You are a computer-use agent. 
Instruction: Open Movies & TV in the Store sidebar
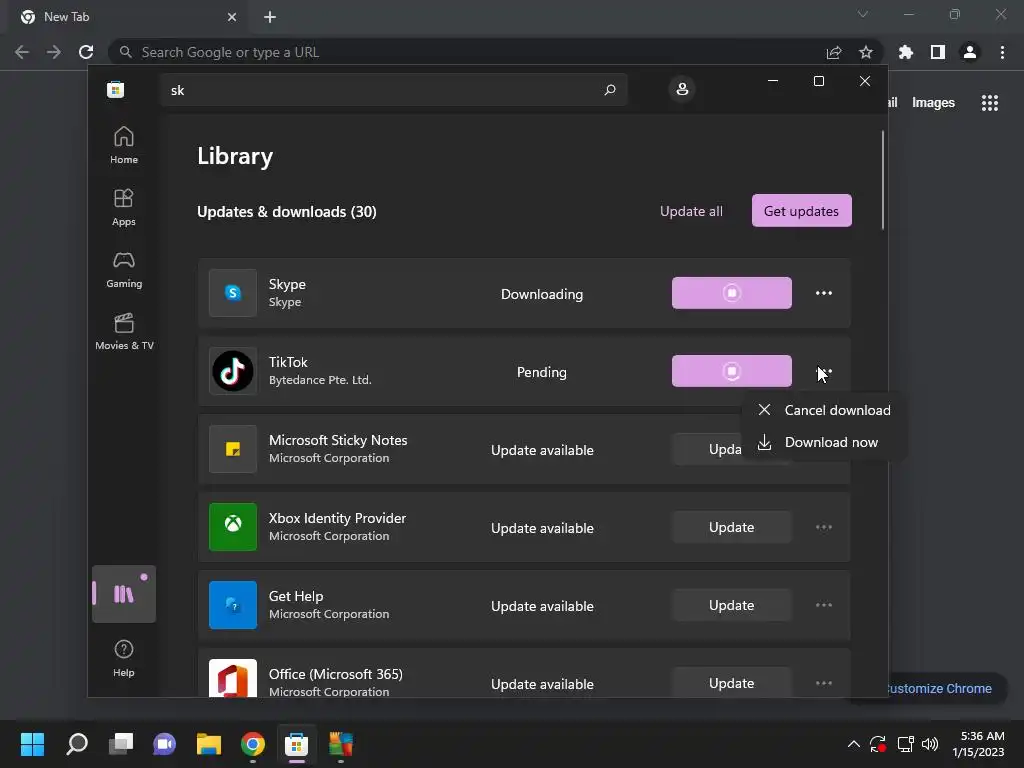123,331
